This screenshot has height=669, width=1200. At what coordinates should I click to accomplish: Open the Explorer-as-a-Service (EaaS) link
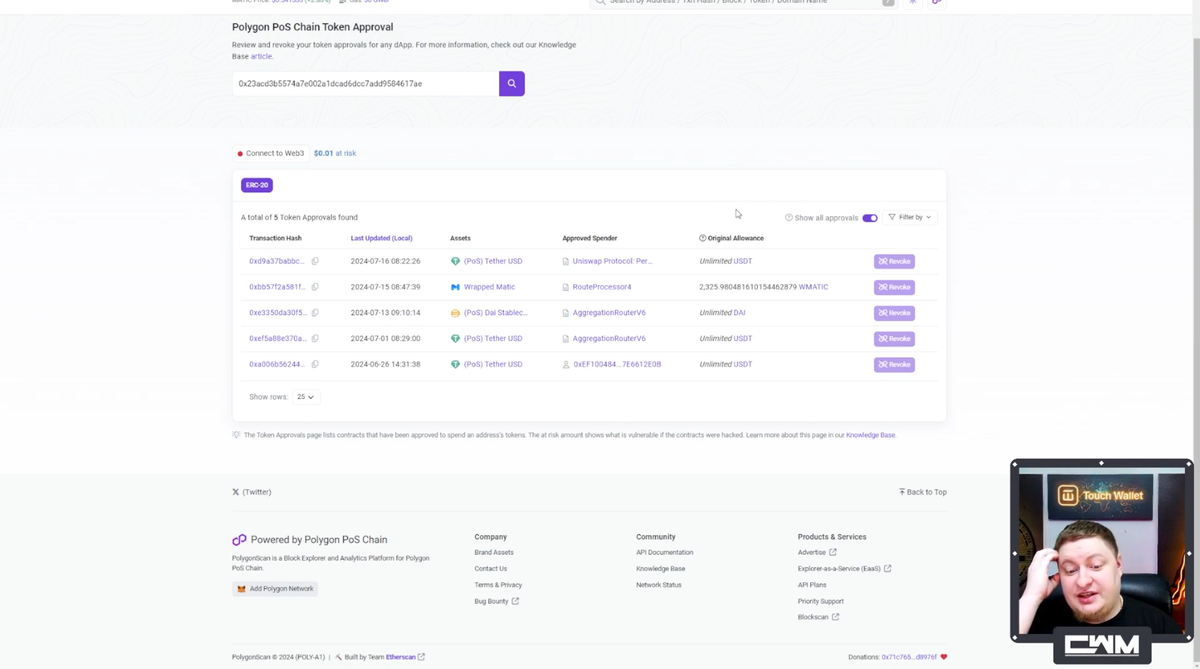pyautogui.click(x=844, y=569)
